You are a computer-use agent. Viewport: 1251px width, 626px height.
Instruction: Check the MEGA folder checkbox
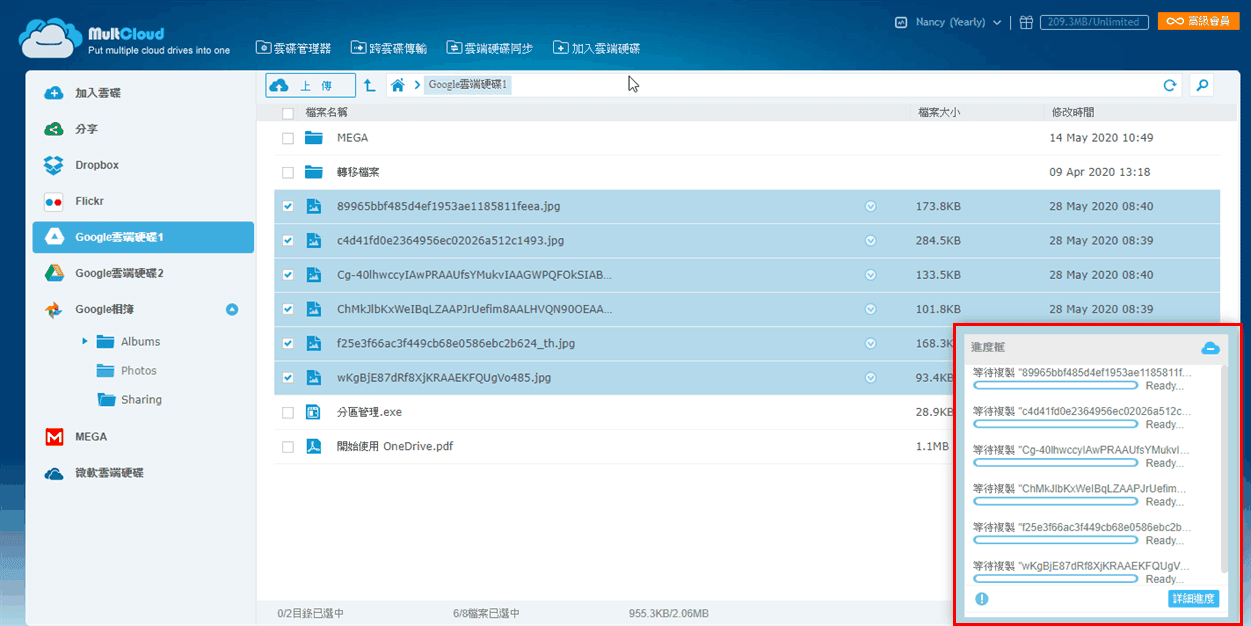point(288,138)
